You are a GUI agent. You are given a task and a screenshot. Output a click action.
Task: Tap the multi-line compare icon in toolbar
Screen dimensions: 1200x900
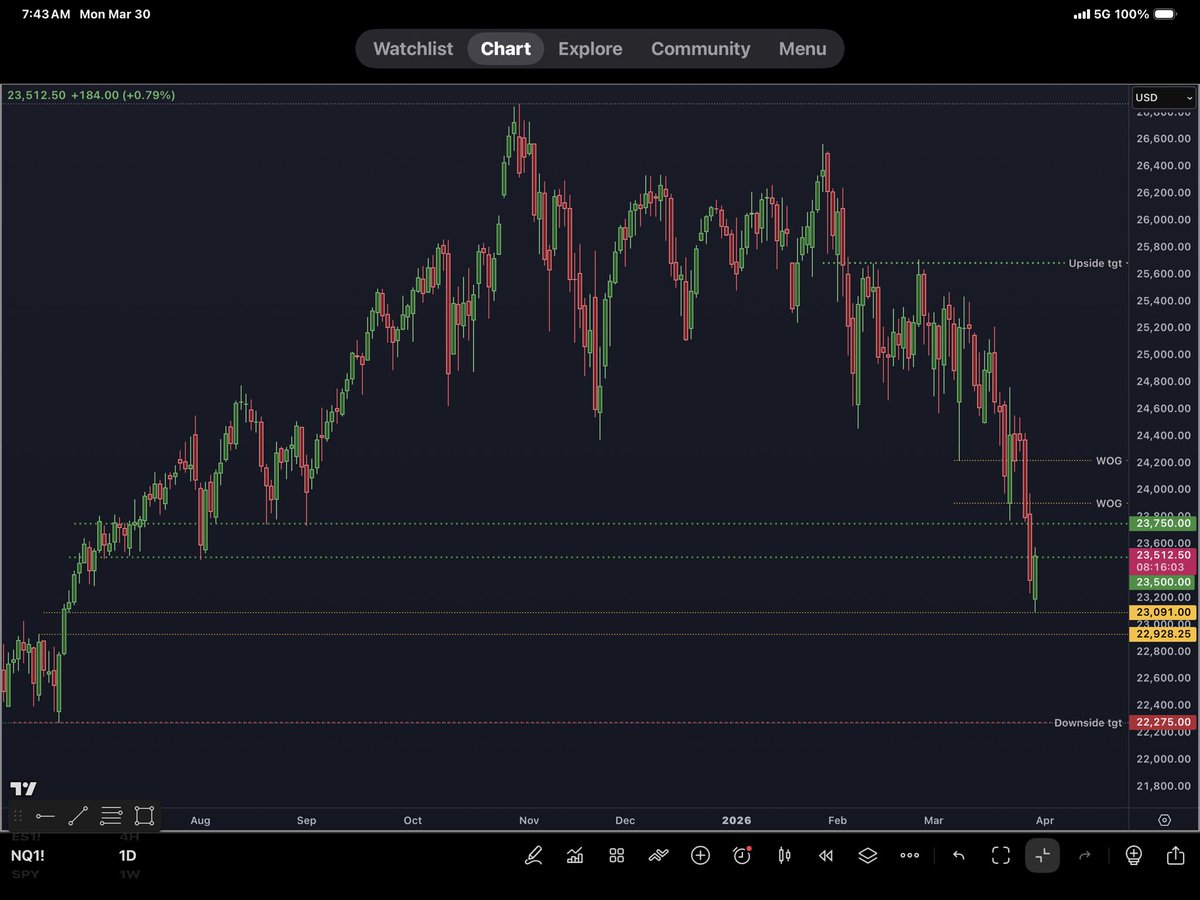[x=658, y=856]
